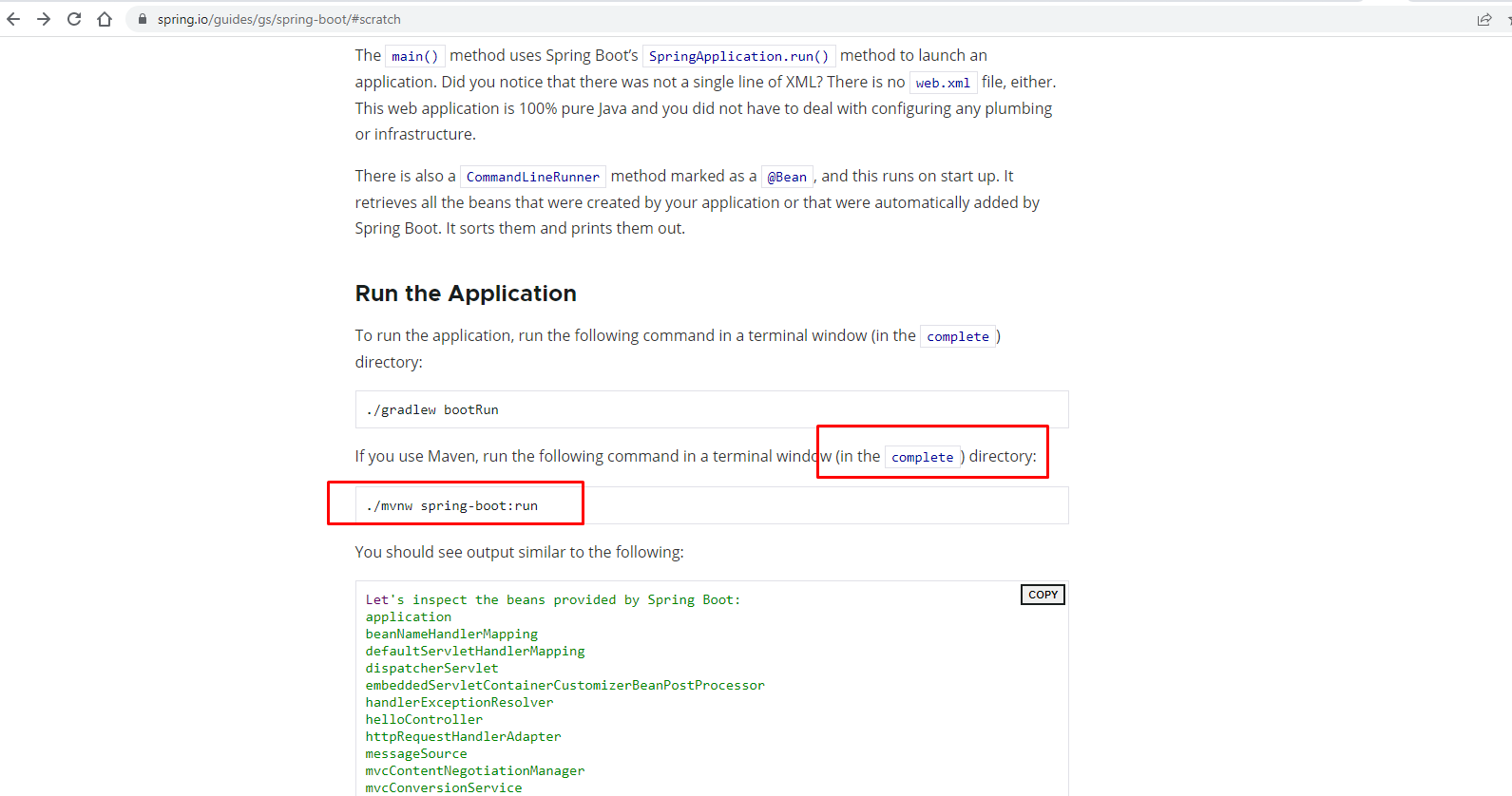1512x796 pixels.
Task: Click the beanNameHandlerMapping output line
Action: [x=452, y=634]
